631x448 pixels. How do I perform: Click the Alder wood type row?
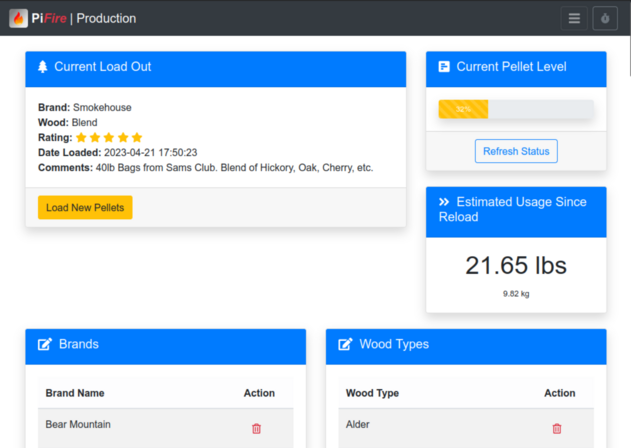[x=358, y=425]
